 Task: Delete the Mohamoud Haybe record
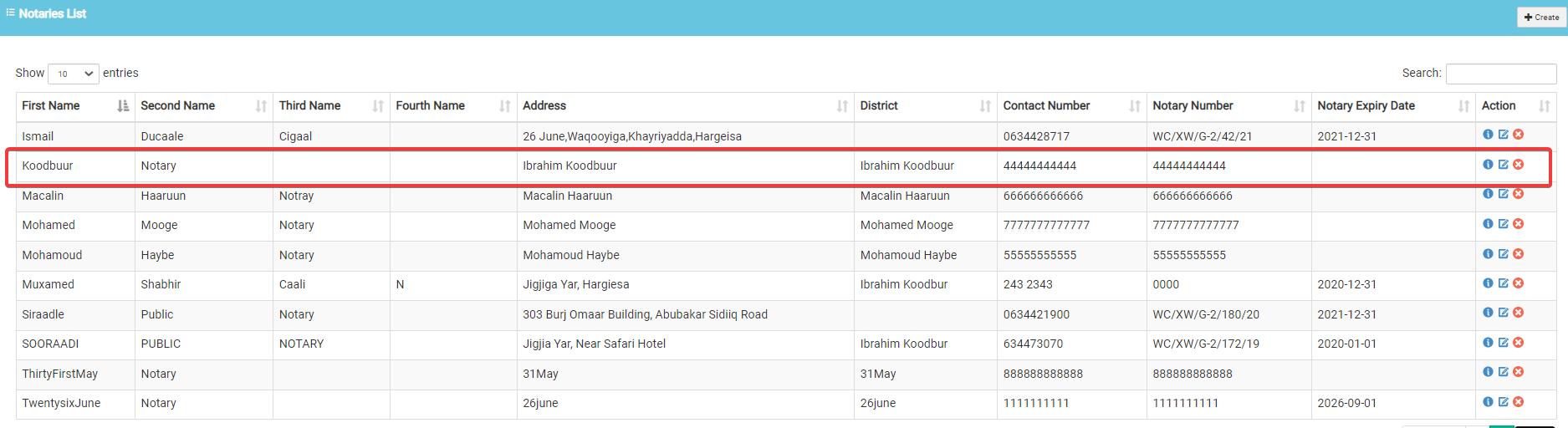coord(1518,254)
